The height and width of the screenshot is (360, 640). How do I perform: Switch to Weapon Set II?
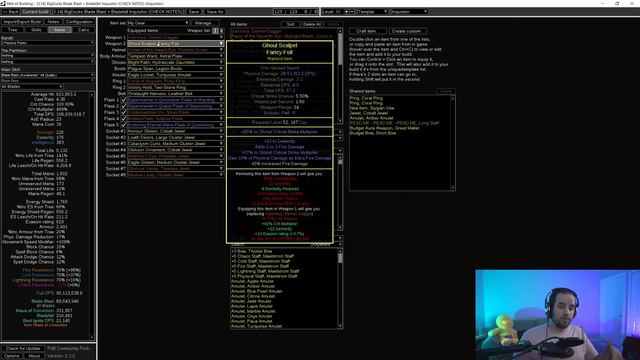coord(221,31)
